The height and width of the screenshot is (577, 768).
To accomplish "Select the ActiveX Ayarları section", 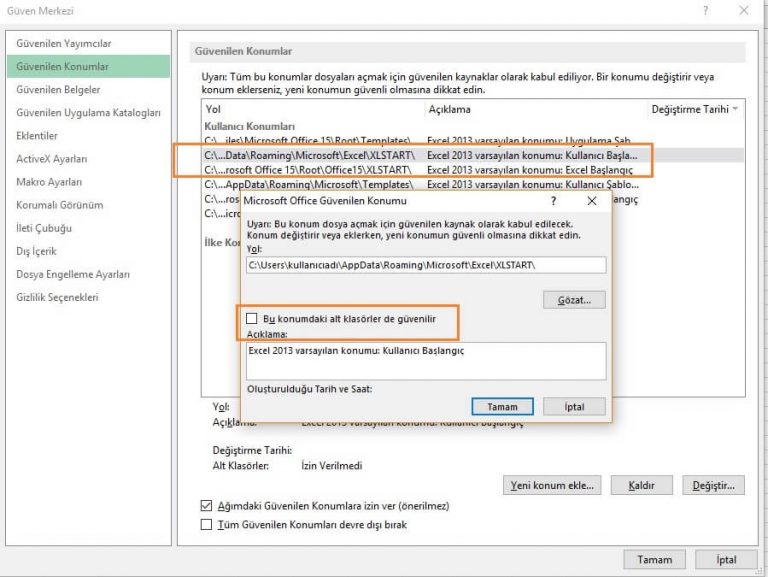I will pyautogui.click(x=51, y=159).
